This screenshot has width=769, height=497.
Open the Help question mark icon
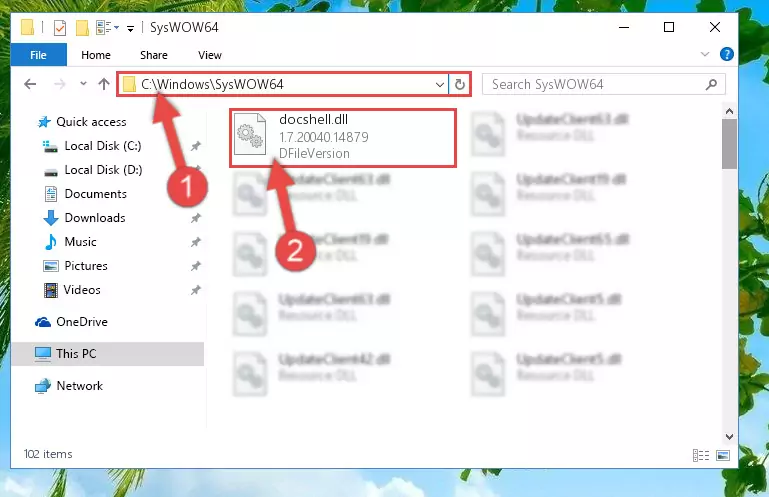[x=726, y=54]
